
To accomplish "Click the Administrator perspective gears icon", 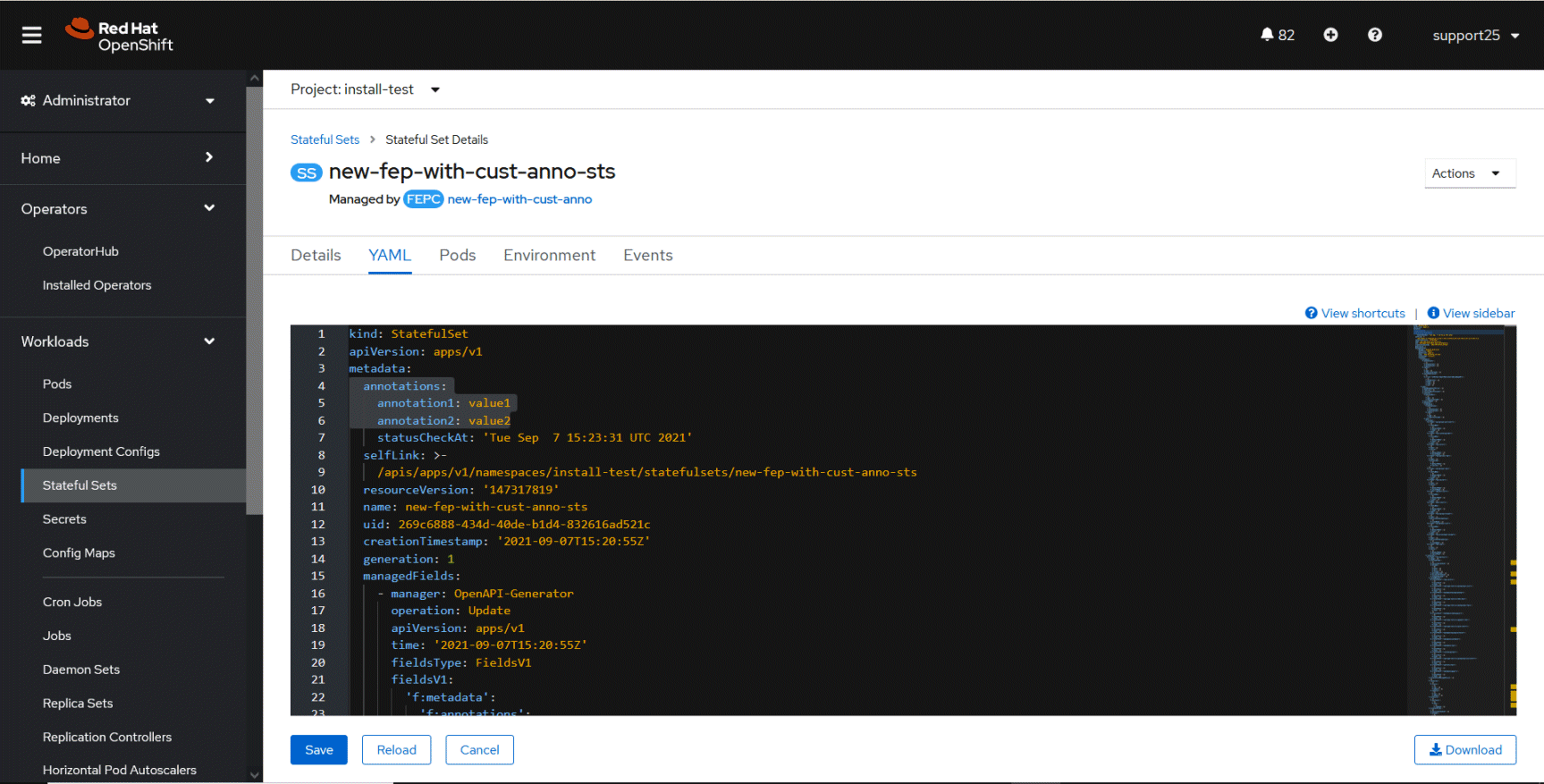I will [29, 101].
